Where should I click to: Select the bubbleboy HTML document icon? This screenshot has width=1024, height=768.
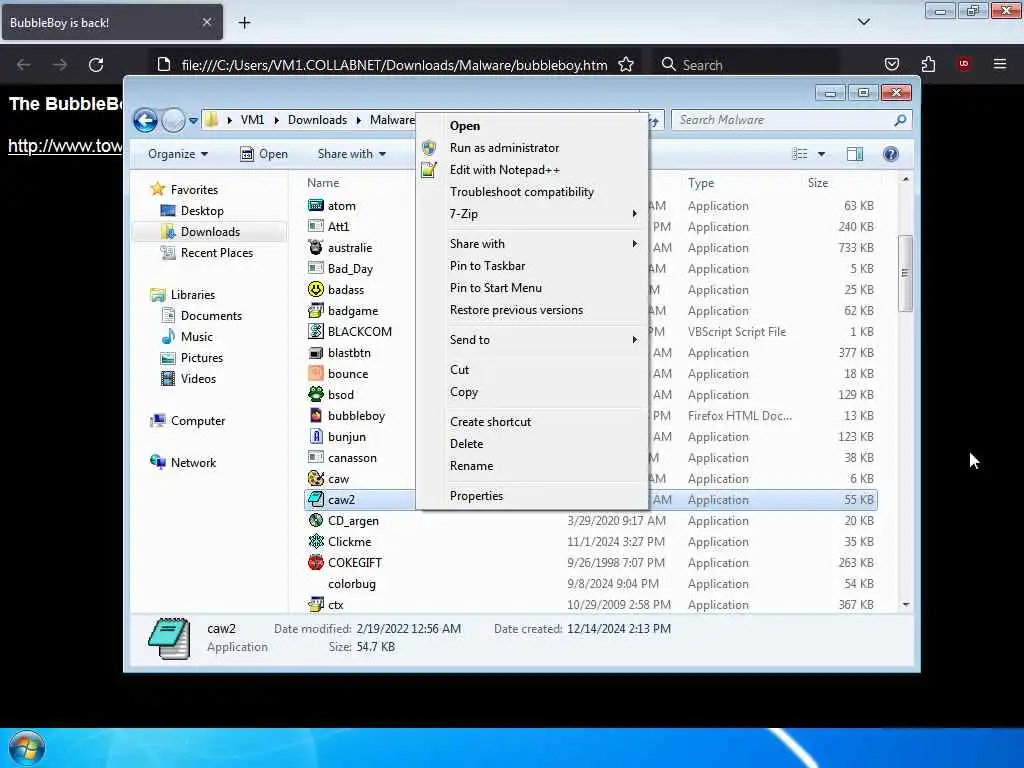[315, 415]
